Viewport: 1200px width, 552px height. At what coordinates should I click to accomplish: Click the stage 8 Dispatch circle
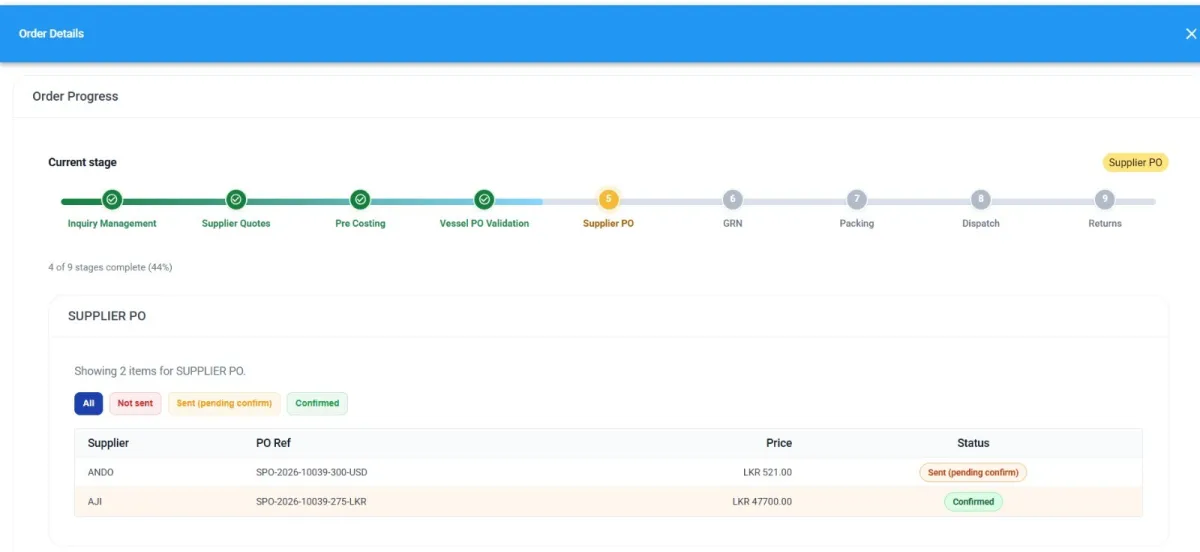click(x=981, y=199)
